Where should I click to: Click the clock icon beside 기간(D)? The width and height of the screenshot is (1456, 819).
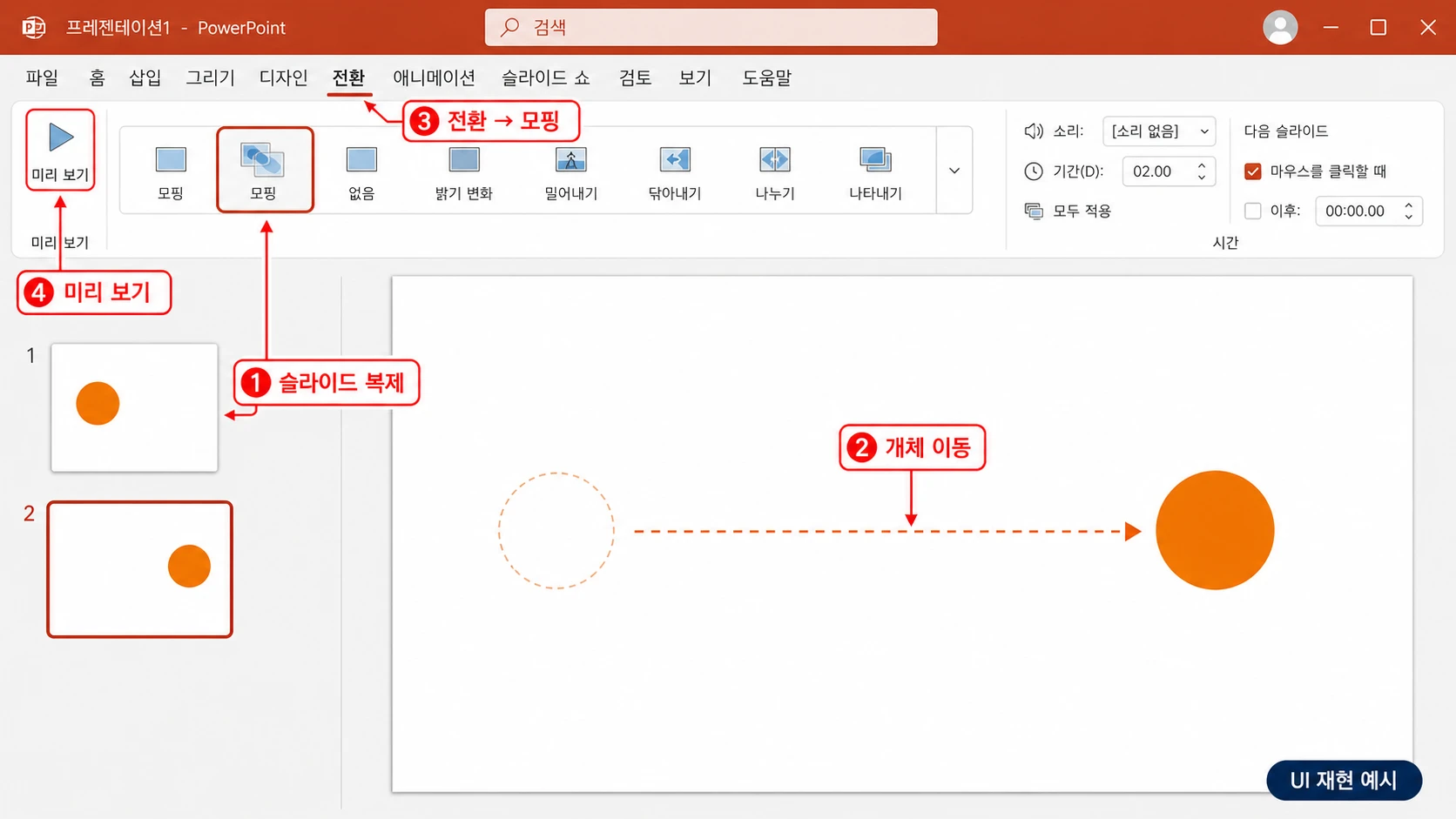tap(1034, 171)
